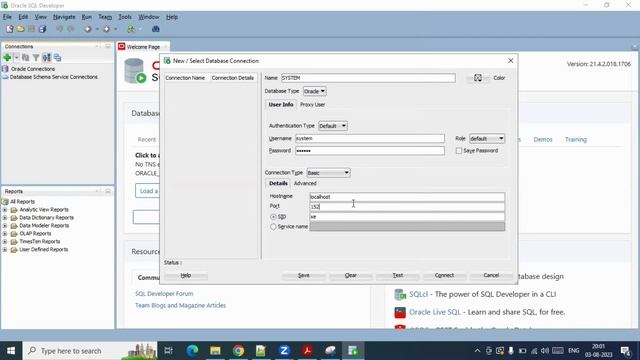
Task: Click the Task View taskbar icon
Action: pyautogui.click(x=168, y=350)
